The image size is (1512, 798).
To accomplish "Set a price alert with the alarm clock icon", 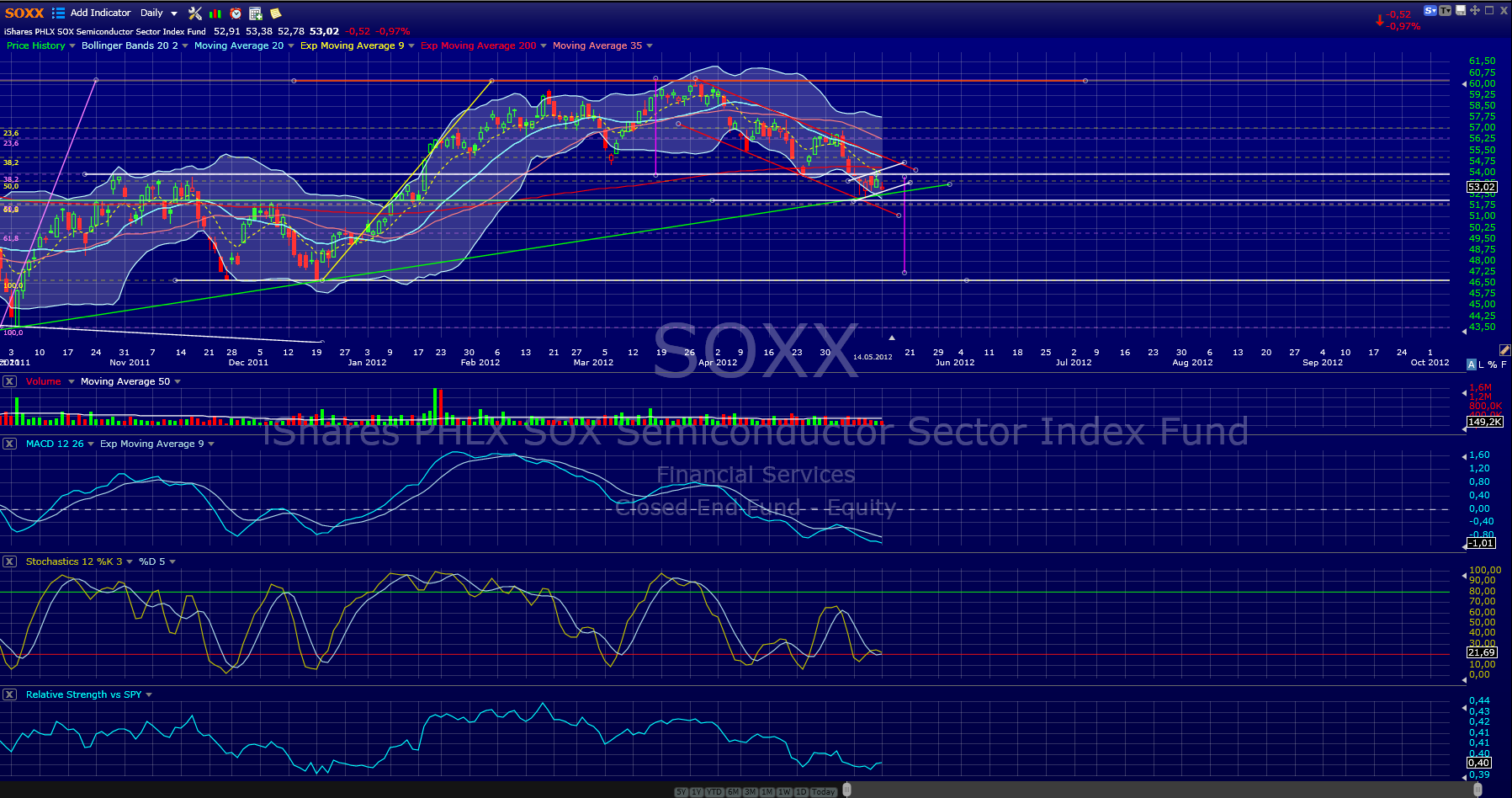I will pyautogui.click(x=236, y=13).
